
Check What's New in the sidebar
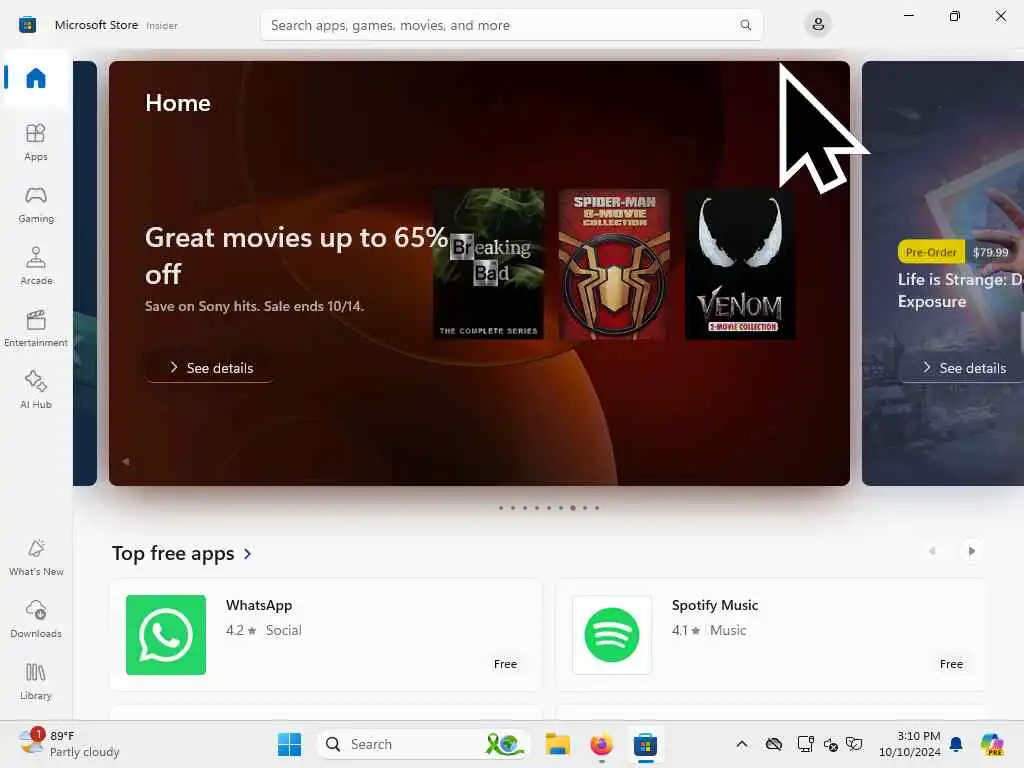click(x=36, y=558)
